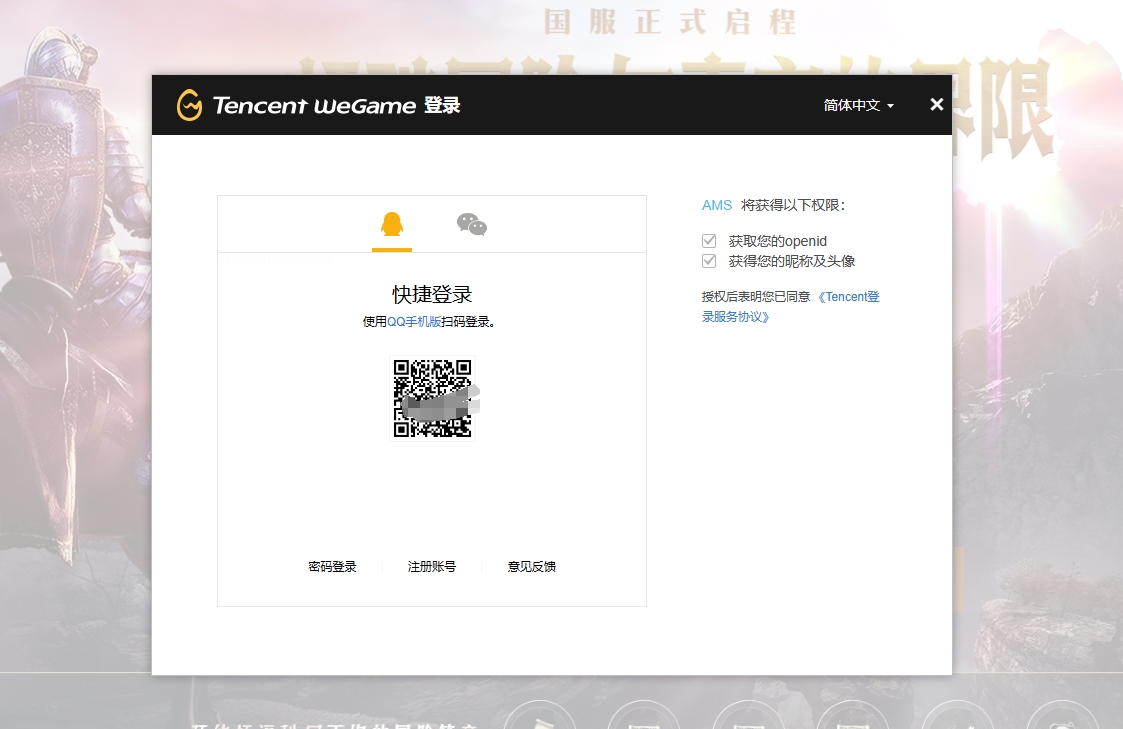This screenshot has height=729, width=1123.
Task: Open the AMS application link
Action: pos(717,205)
